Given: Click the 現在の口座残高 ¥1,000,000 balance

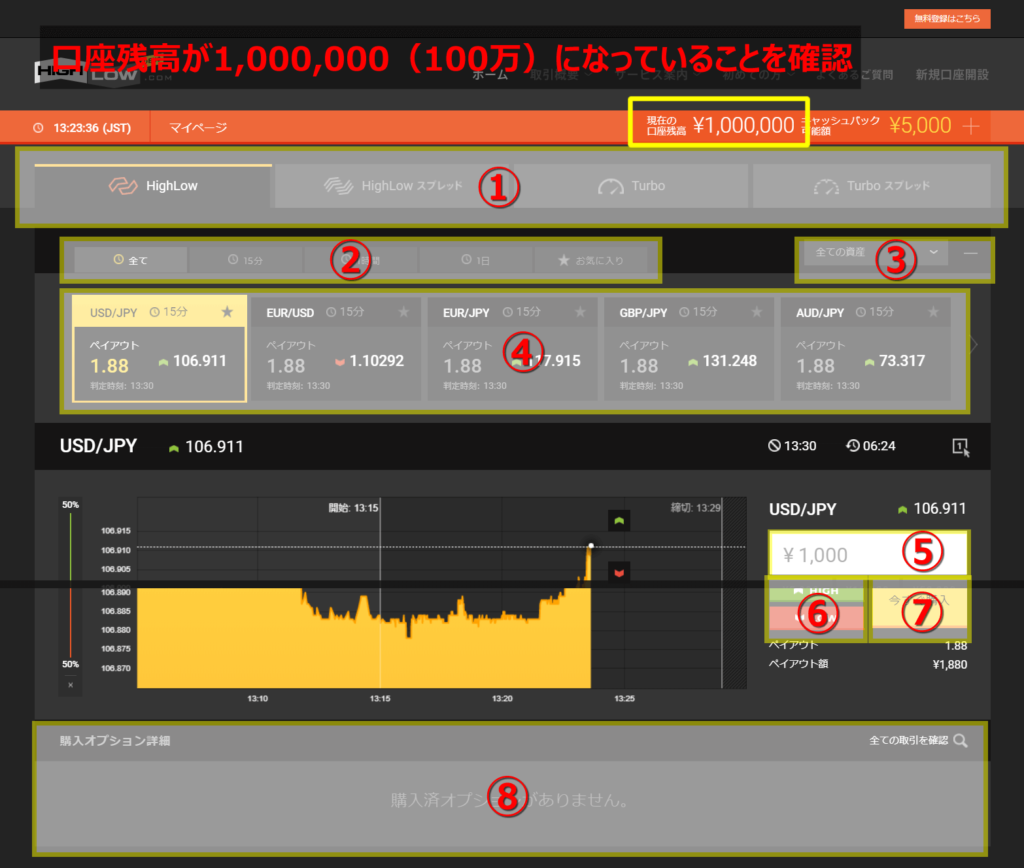Looking at the screenshot, I should [x=720, y=125].
